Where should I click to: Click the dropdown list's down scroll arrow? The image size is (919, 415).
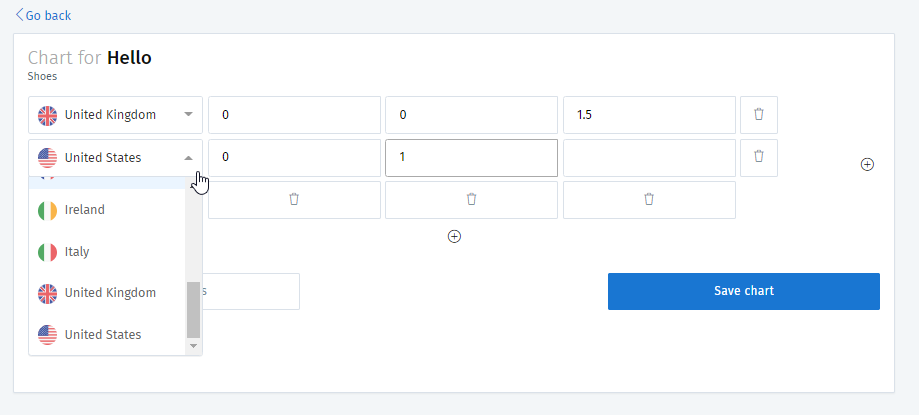[x=193, y=346]
